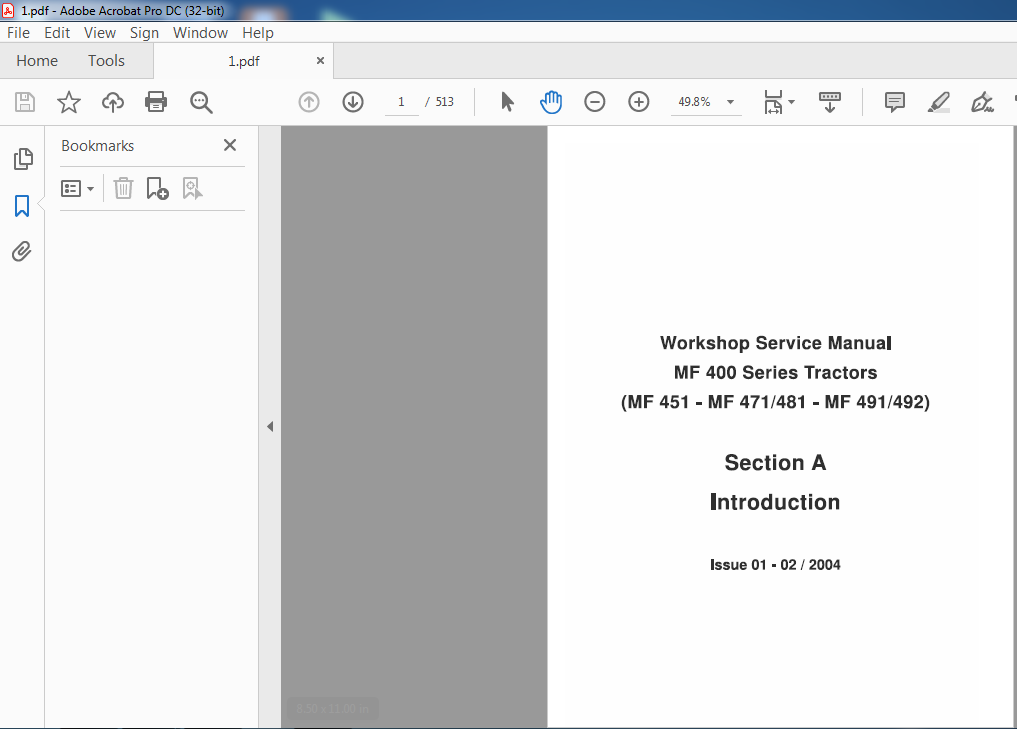This screenshot has width=1017, height=729.
Task: Click the 'Section A' heading
Action: 776,462
